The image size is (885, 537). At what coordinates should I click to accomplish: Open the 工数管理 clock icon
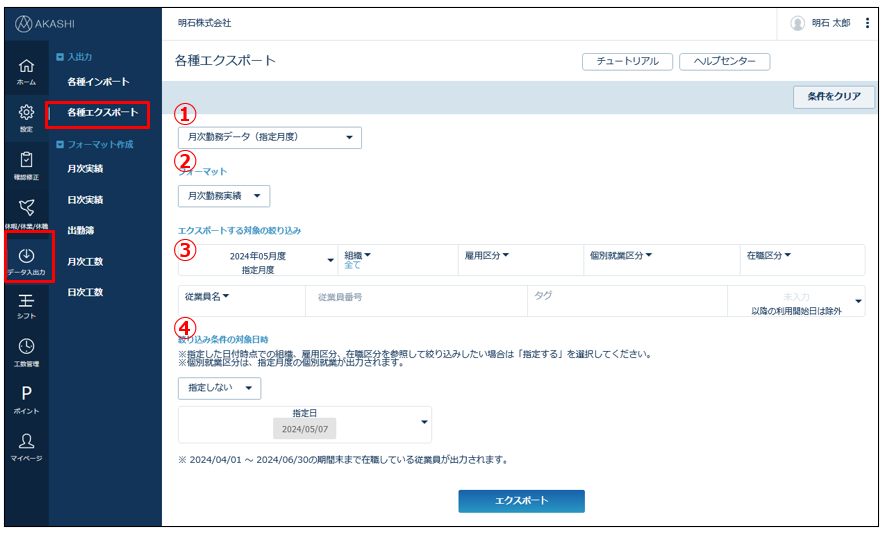pos(27,351)
